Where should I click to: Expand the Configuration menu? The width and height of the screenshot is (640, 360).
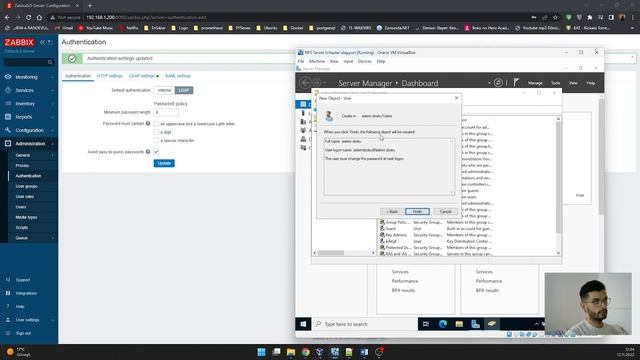[29, 130]
